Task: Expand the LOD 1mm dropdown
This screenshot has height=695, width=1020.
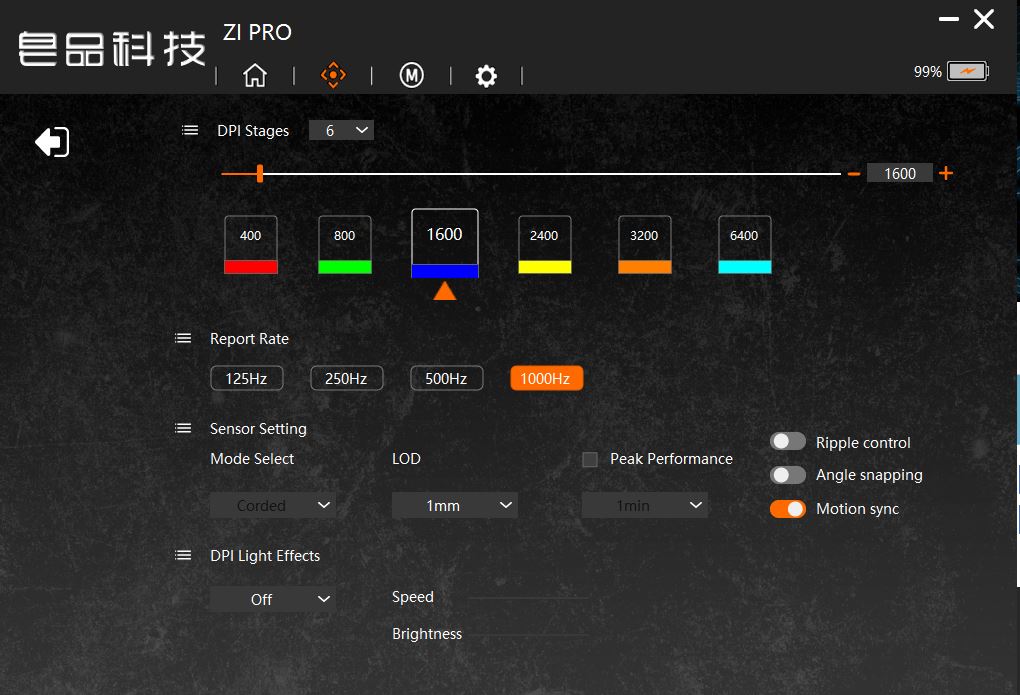Action: 454,506
